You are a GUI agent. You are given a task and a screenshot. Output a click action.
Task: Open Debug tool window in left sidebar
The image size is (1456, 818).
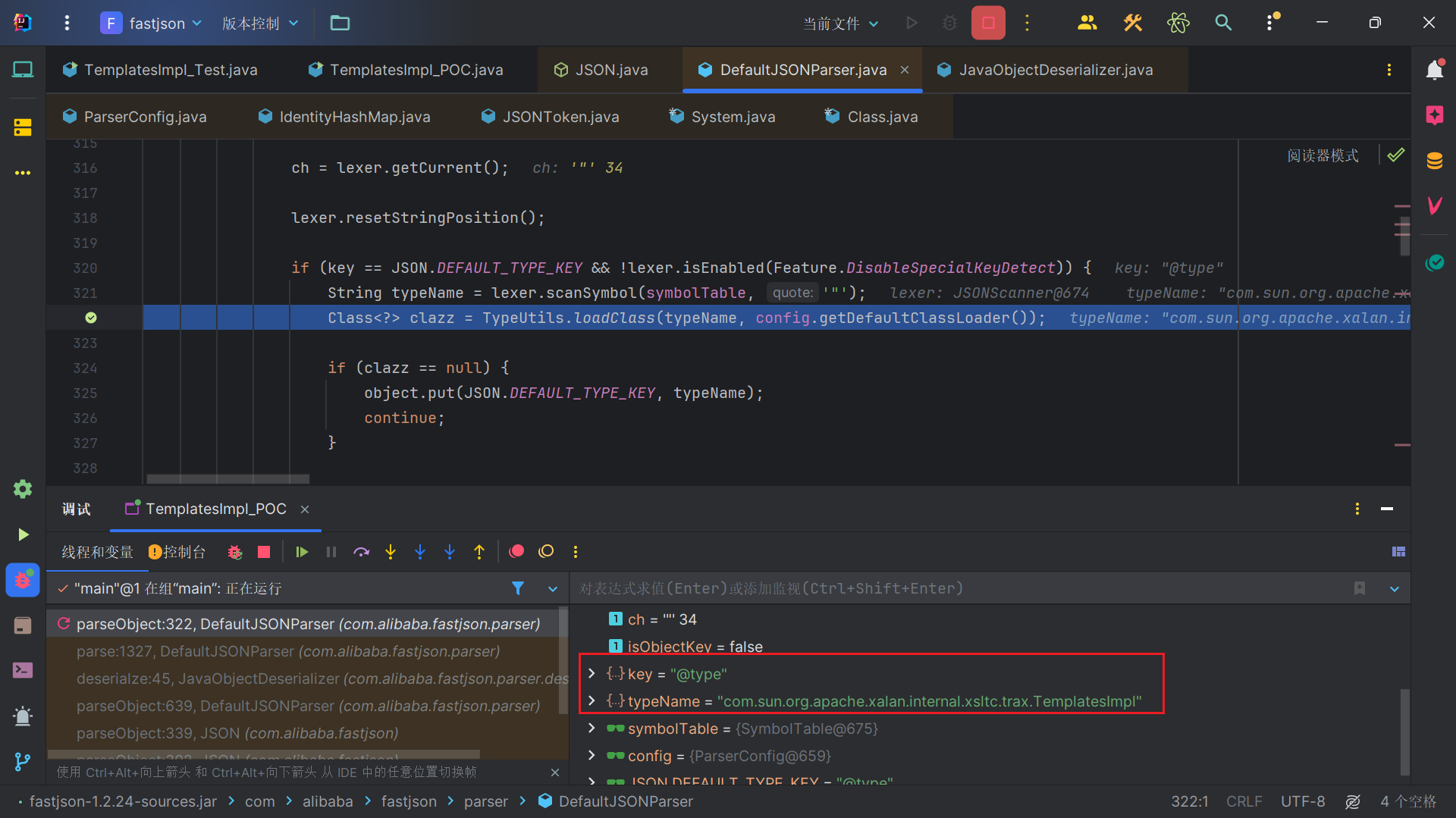coord(23,581)
